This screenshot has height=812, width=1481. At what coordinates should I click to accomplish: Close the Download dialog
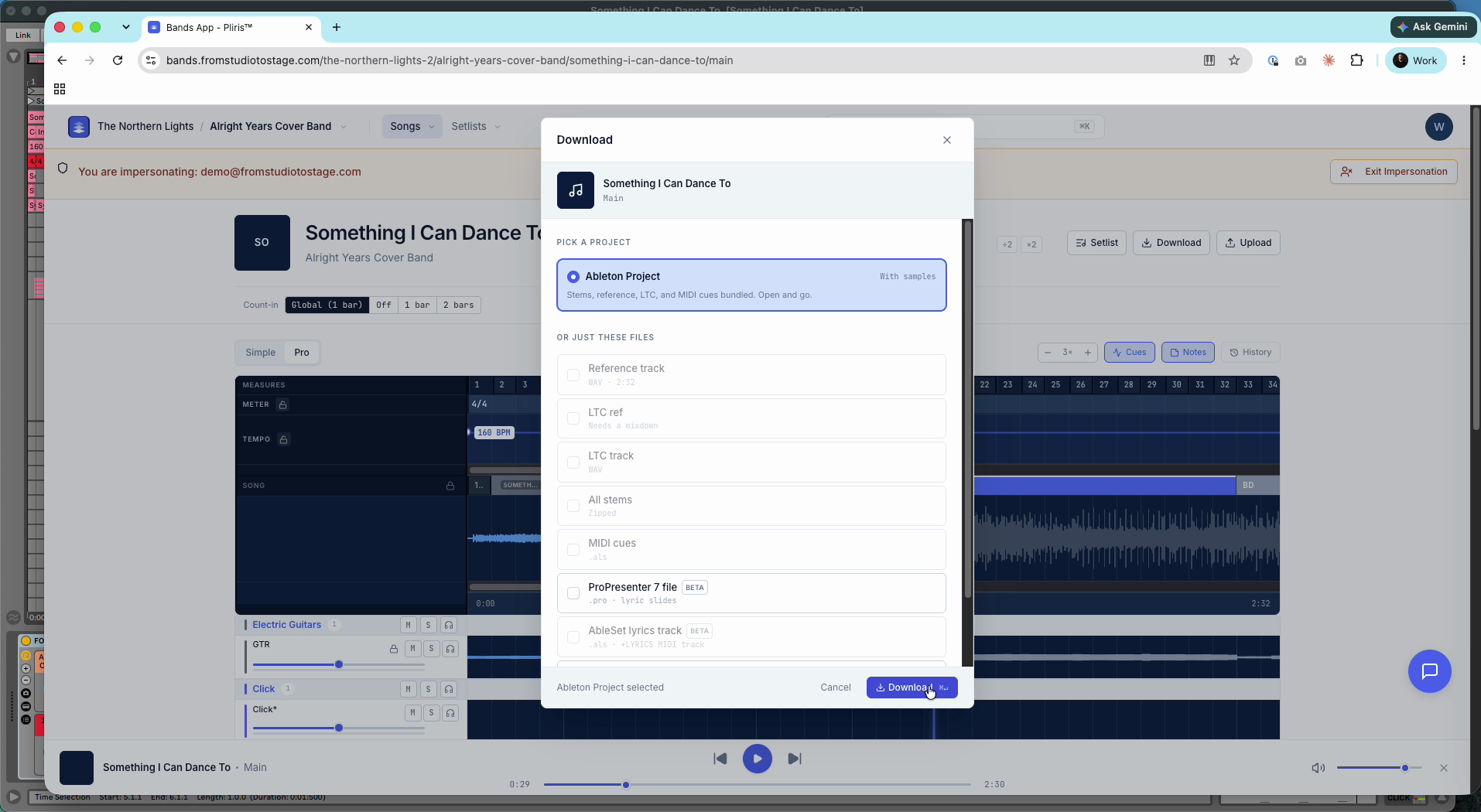pyautogui.click(x=947, y=140)
